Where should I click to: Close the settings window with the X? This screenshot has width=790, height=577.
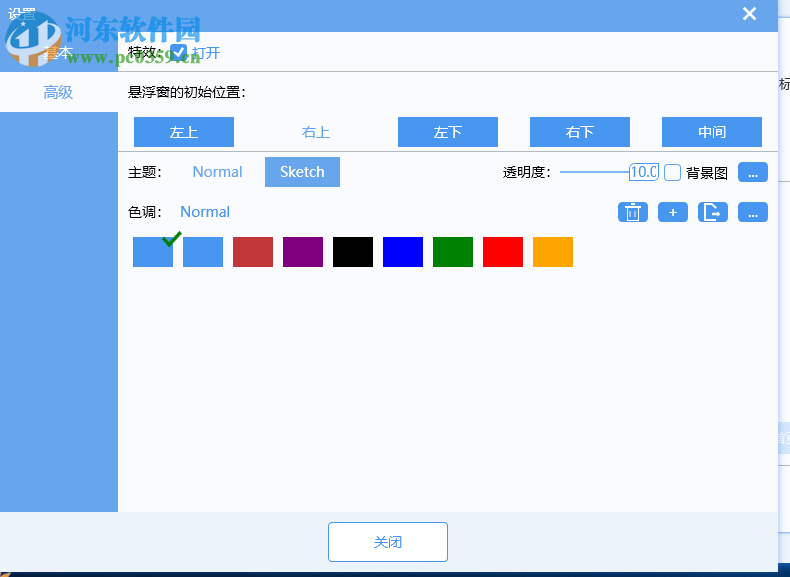749,14
